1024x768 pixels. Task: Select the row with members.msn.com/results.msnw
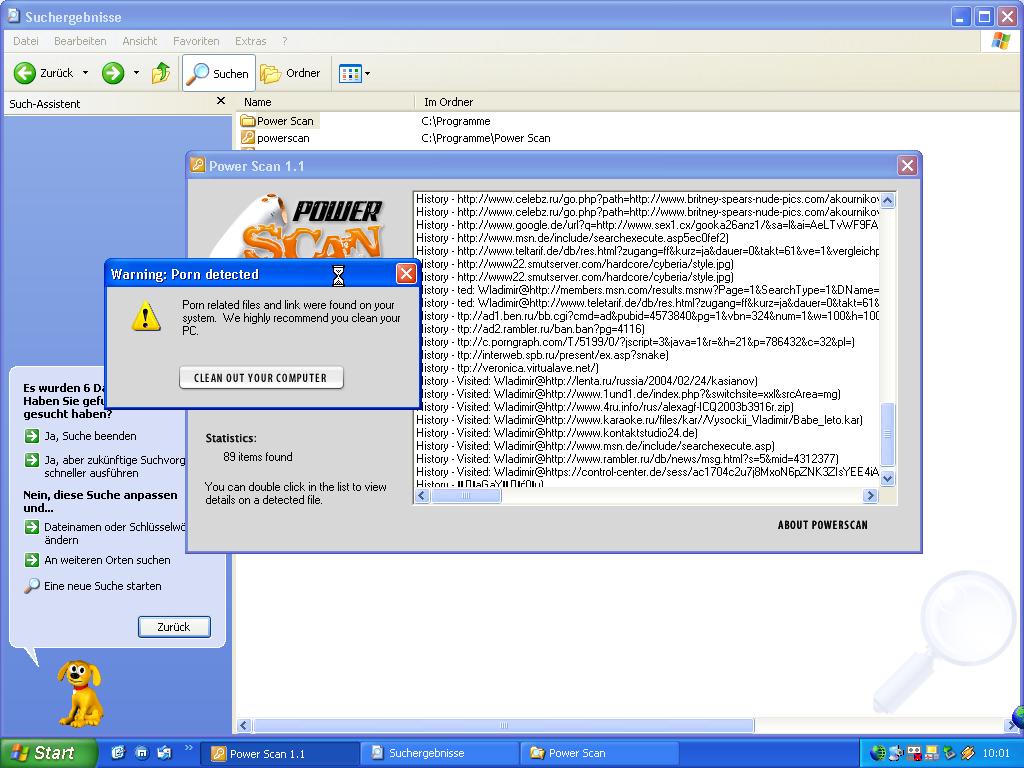tap(647, 290)
